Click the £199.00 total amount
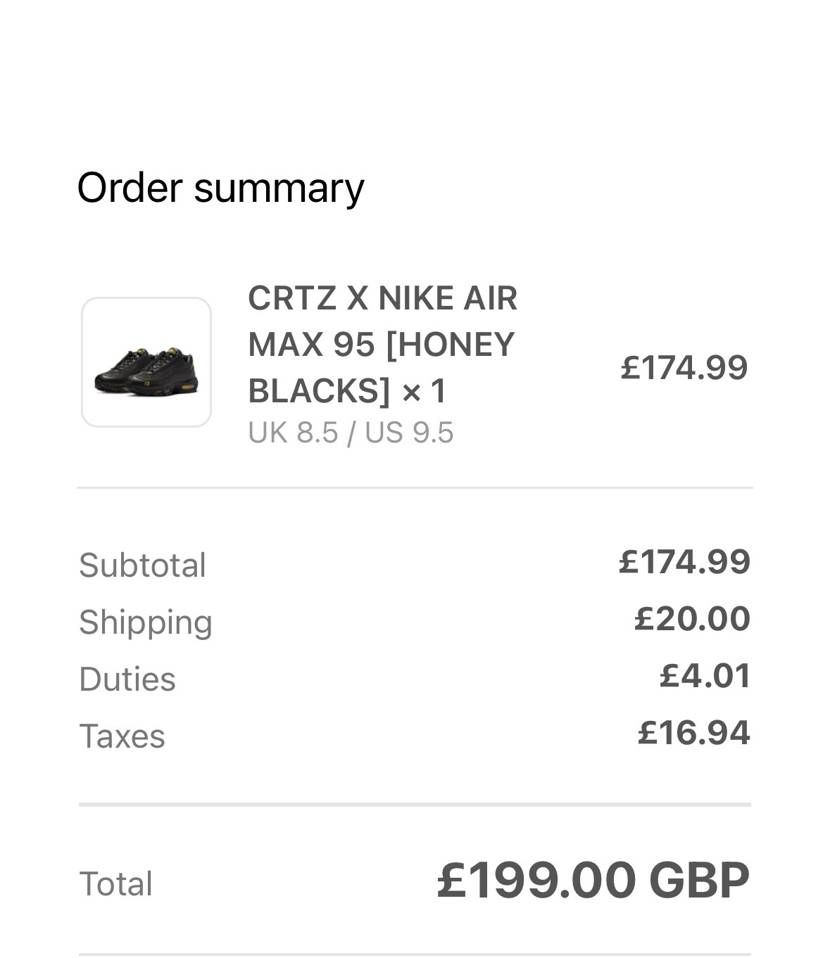The width and height of the screenshot is (830, 958). click(x=536, y=881)
